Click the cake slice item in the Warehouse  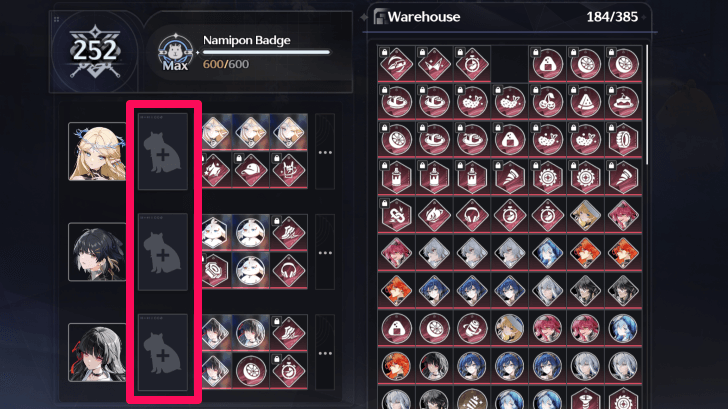pyautogui.click(x=623, y=101)
